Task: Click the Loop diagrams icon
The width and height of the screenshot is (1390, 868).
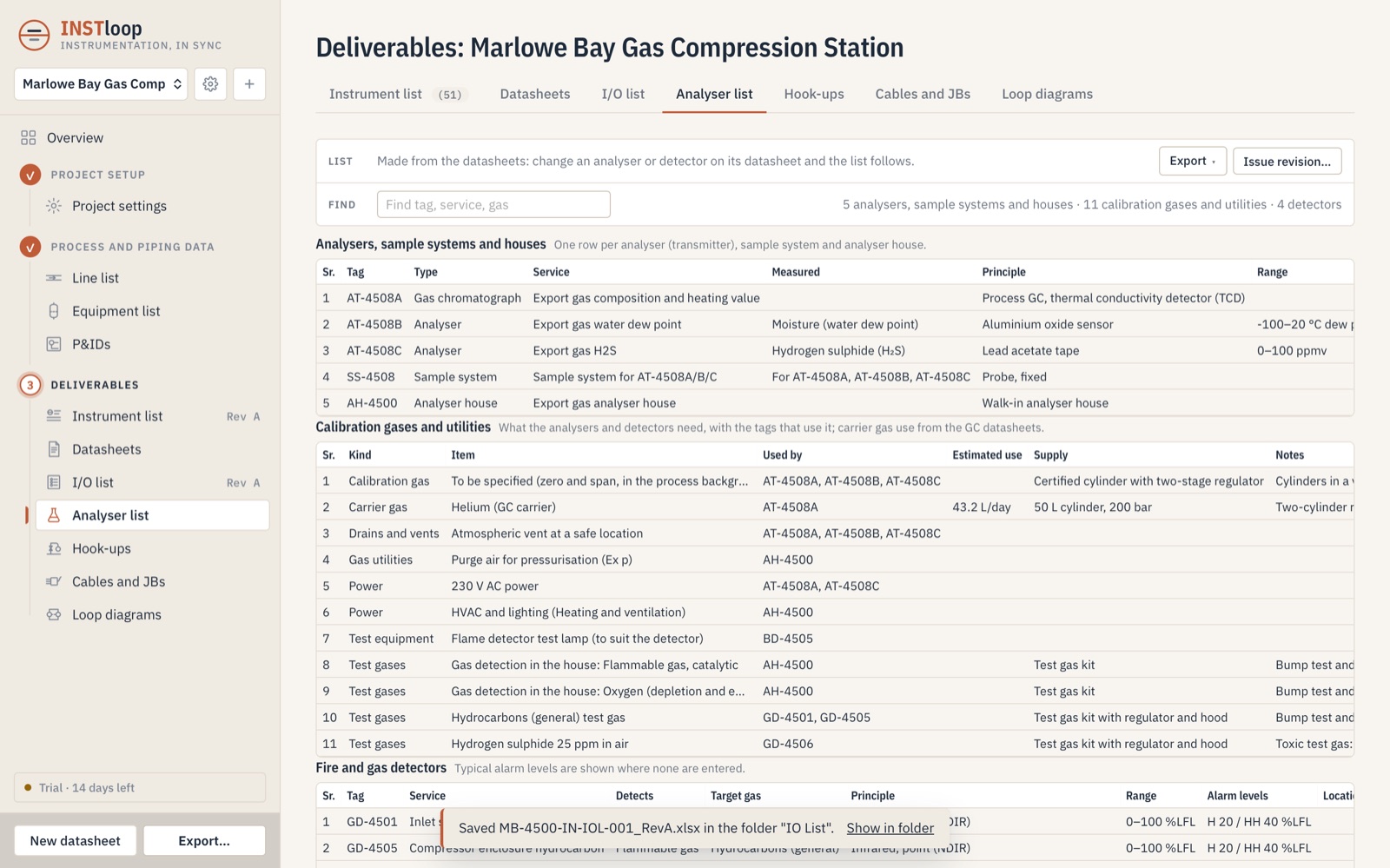Action: pos(54,614)
